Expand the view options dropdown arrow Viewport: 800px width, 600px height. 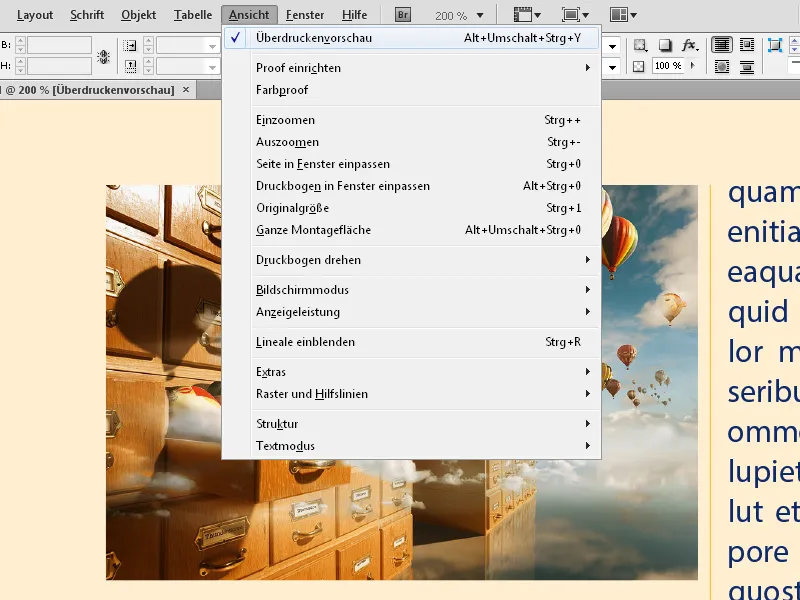click(538, 15)
